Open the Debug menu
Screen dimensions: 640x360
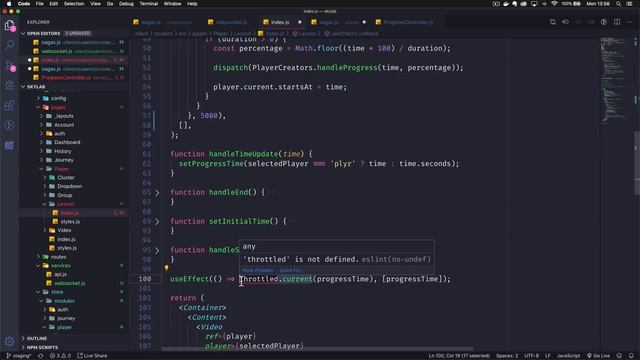tap(126, 4)
